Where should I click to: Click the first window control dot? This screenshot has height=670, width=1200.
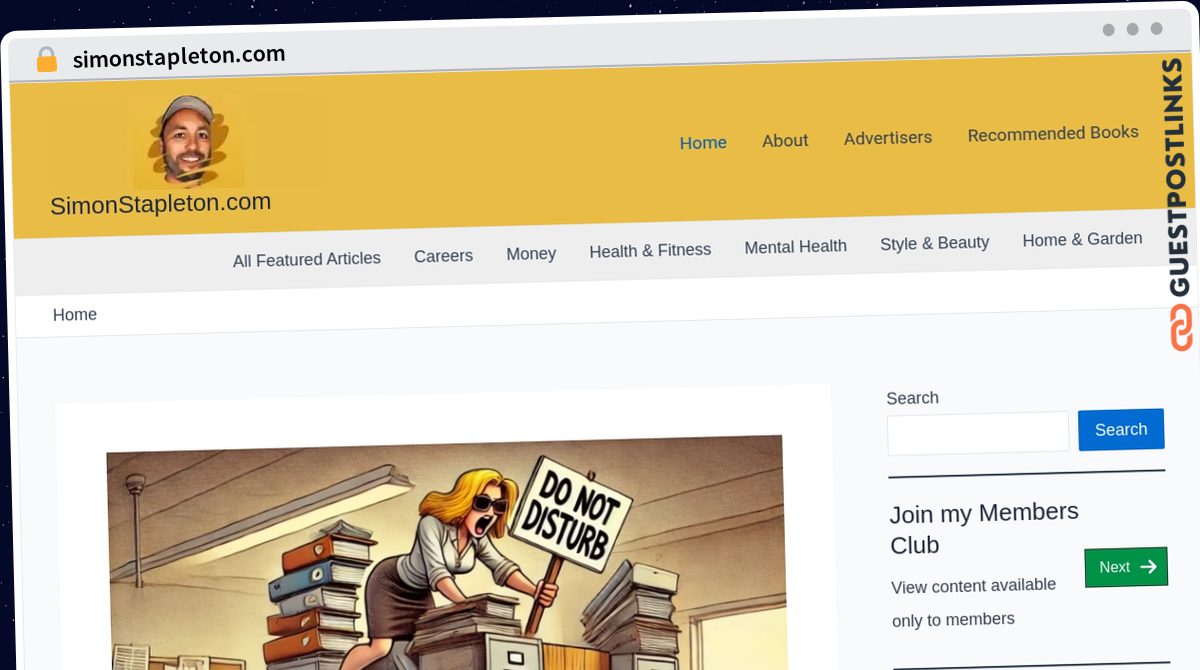1108,29
